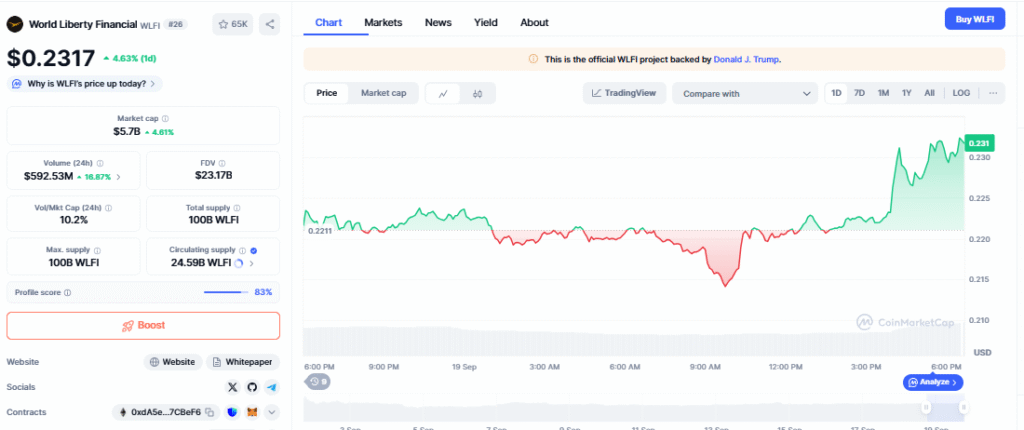Switch to the Markets tab

384,22
